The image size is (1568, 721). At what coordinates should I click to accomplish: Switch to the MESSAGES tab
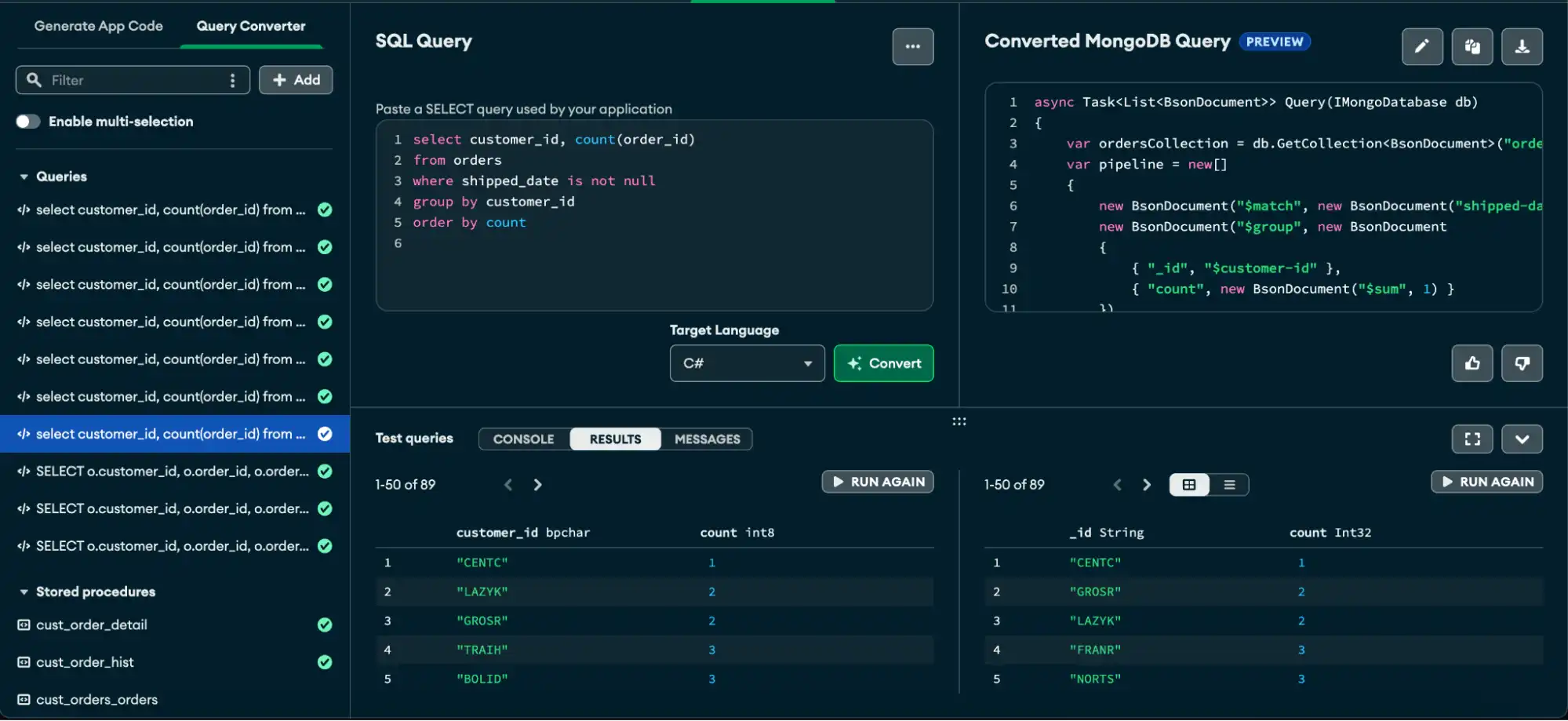[708, 439]
